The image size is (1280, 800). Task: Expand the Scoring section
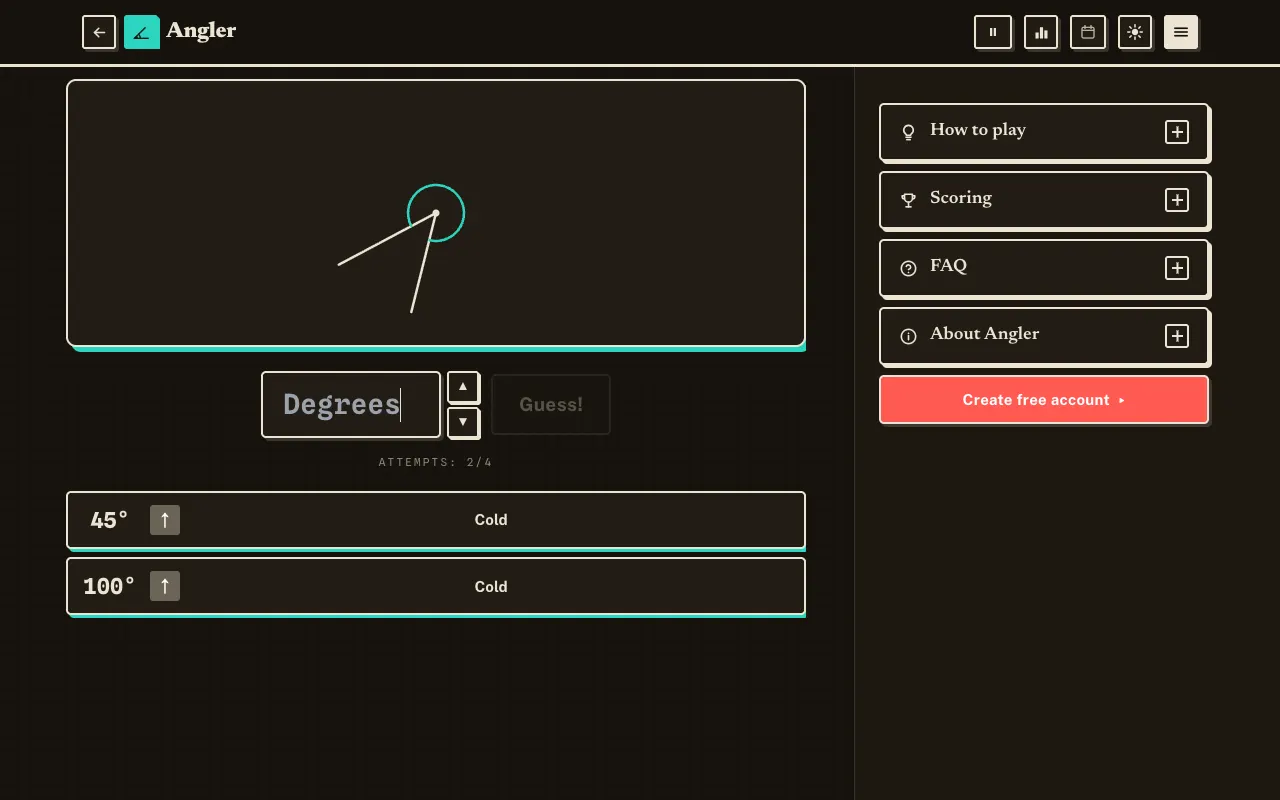click(1044, 199)
